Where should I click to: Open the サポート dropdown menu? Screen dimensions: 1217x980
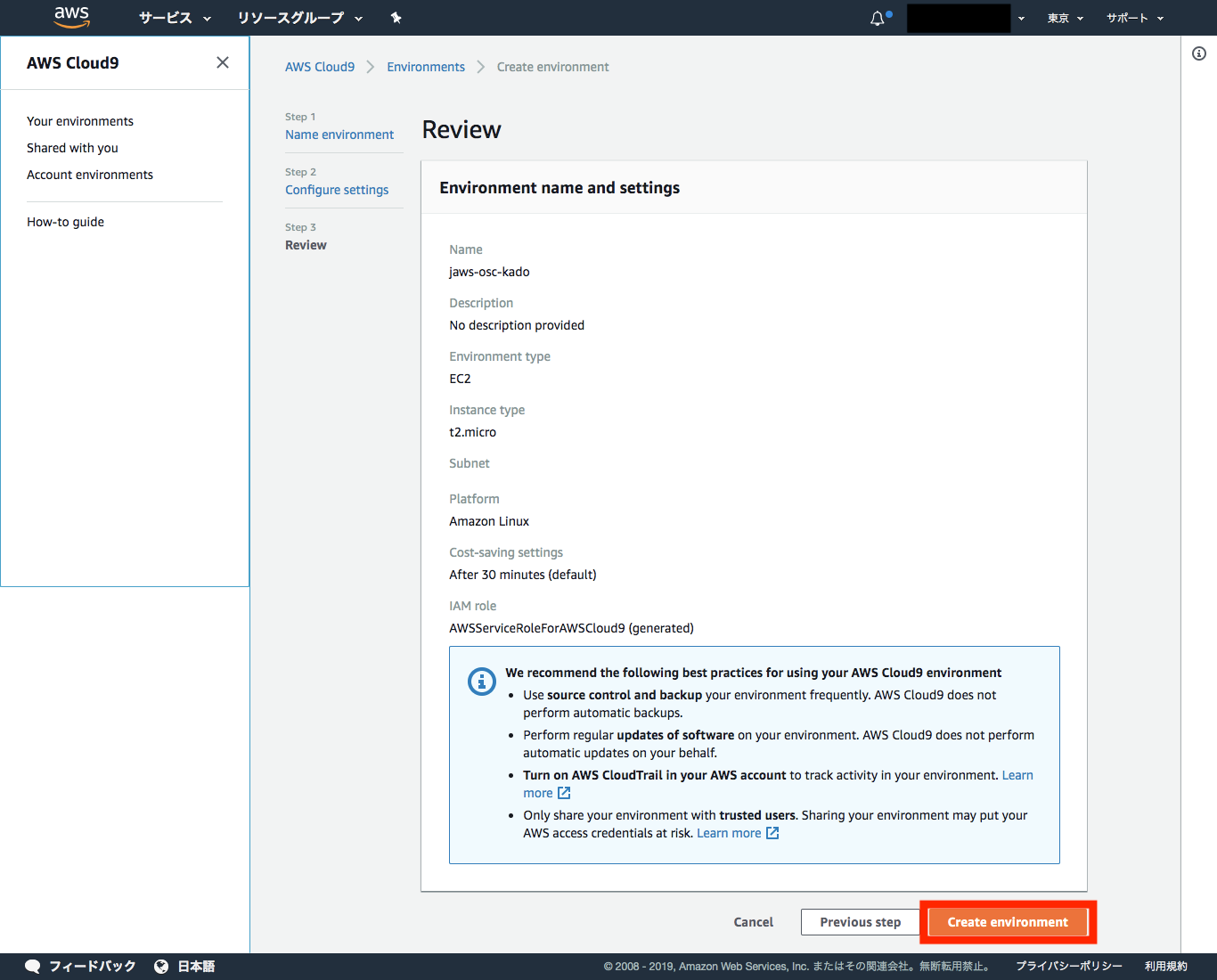[x=1135, y=18]
